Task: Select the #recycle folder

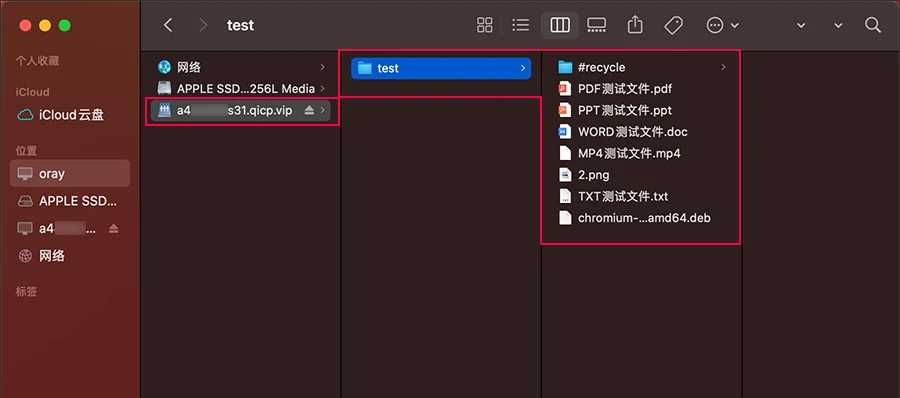Action: pos(641,67)
